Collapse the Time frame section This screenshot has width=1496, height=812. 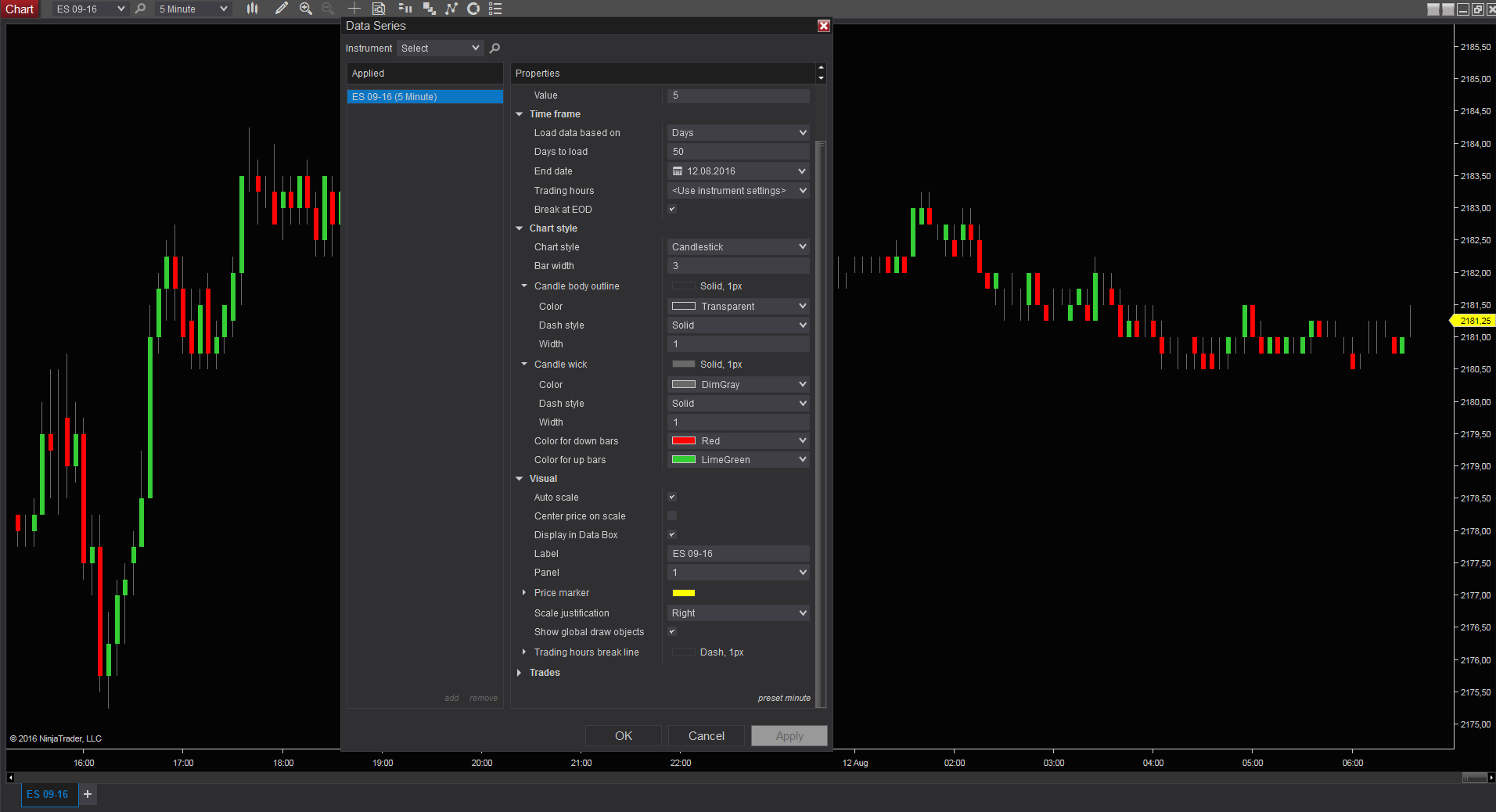[519, 114]
